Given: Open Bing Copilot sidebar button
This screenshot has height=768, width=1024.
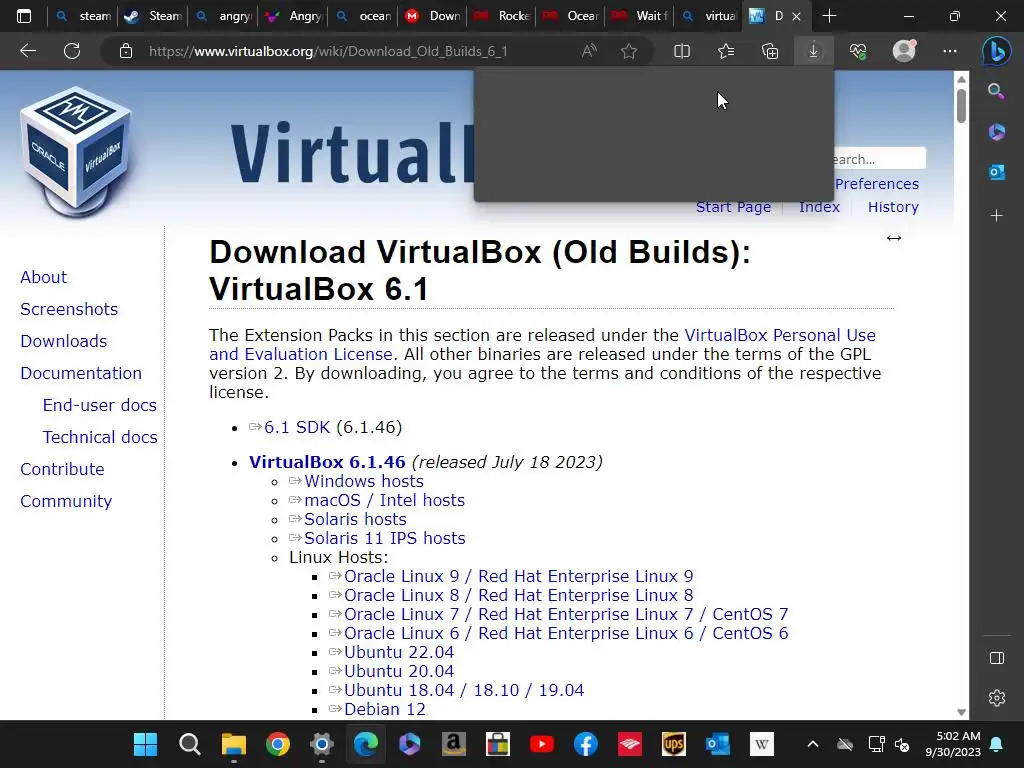Looking at the screenshot, I should 997,51.
